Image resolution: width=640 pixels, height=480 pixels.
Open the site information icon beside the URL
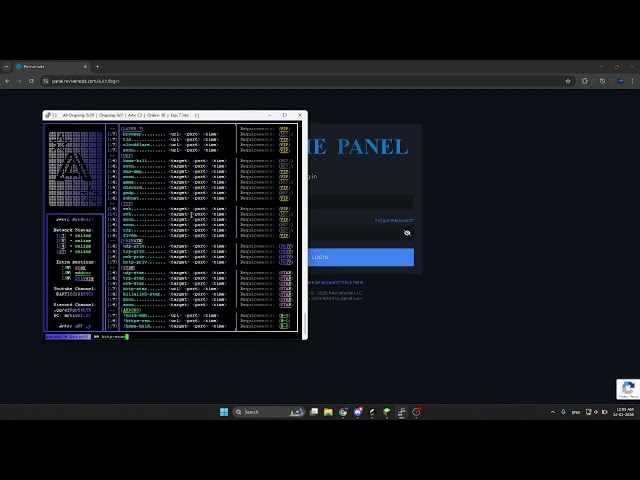[46, 81]
